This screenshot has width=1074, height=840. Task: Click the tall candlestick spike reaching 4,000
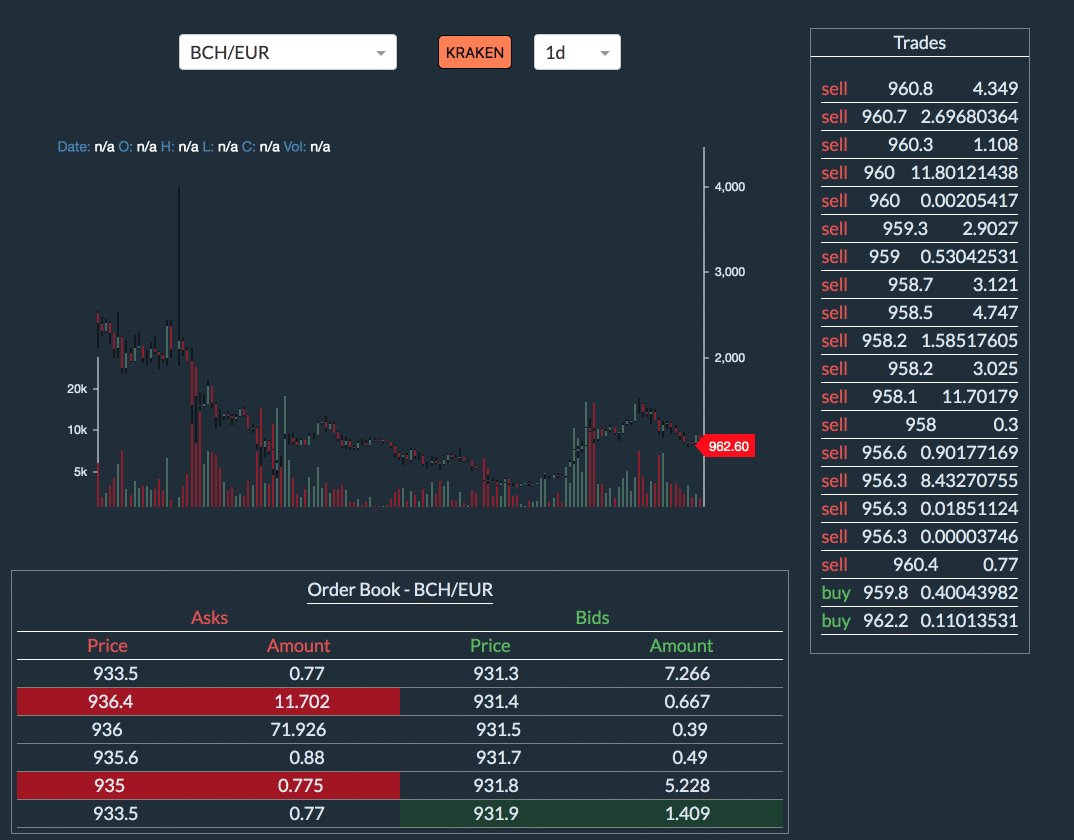179,250
